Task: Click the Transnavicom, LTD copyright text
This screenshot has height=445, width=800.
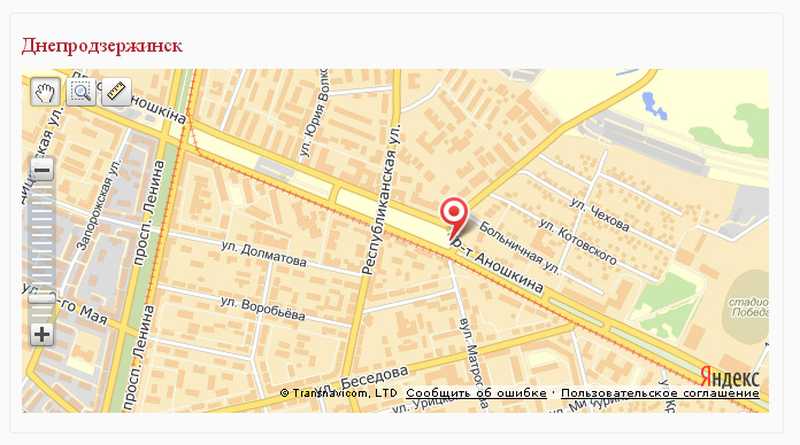Action: tap(339, 393)
